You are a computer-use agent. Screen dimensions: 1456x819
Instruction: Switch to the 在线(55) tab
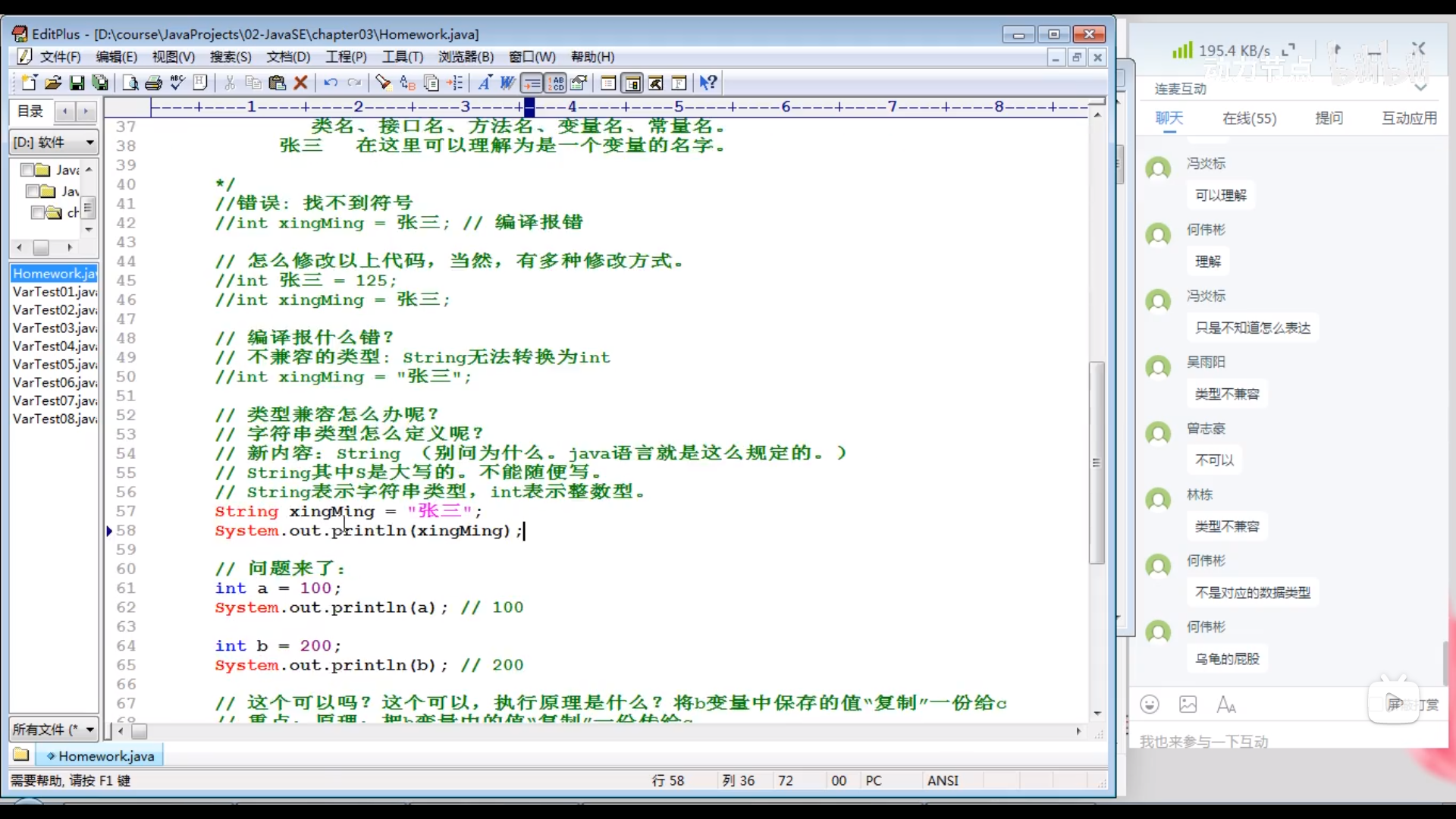coord(1249,118)
